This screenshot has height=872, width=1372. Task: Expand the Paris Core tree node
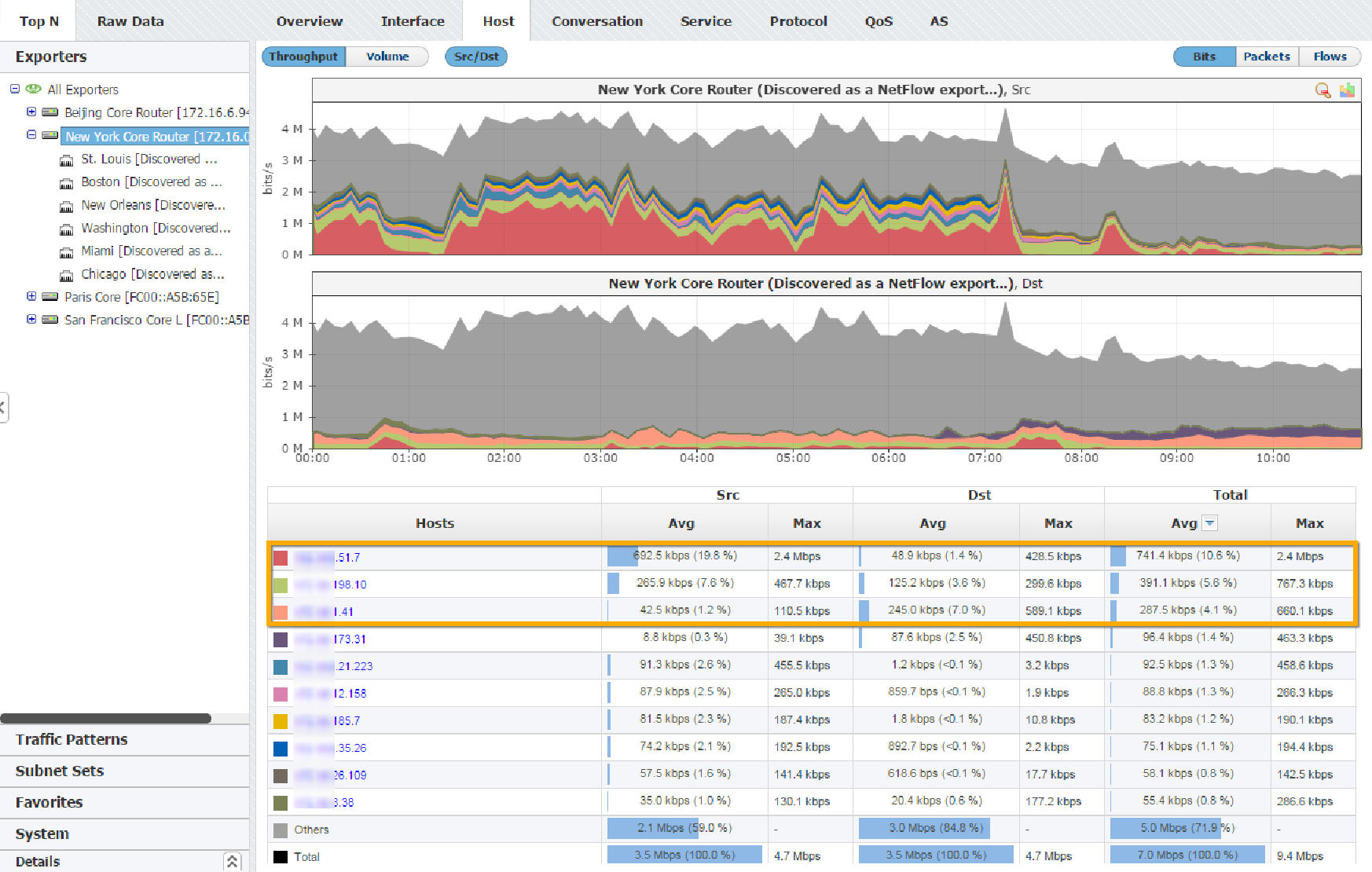coord(31,296)
